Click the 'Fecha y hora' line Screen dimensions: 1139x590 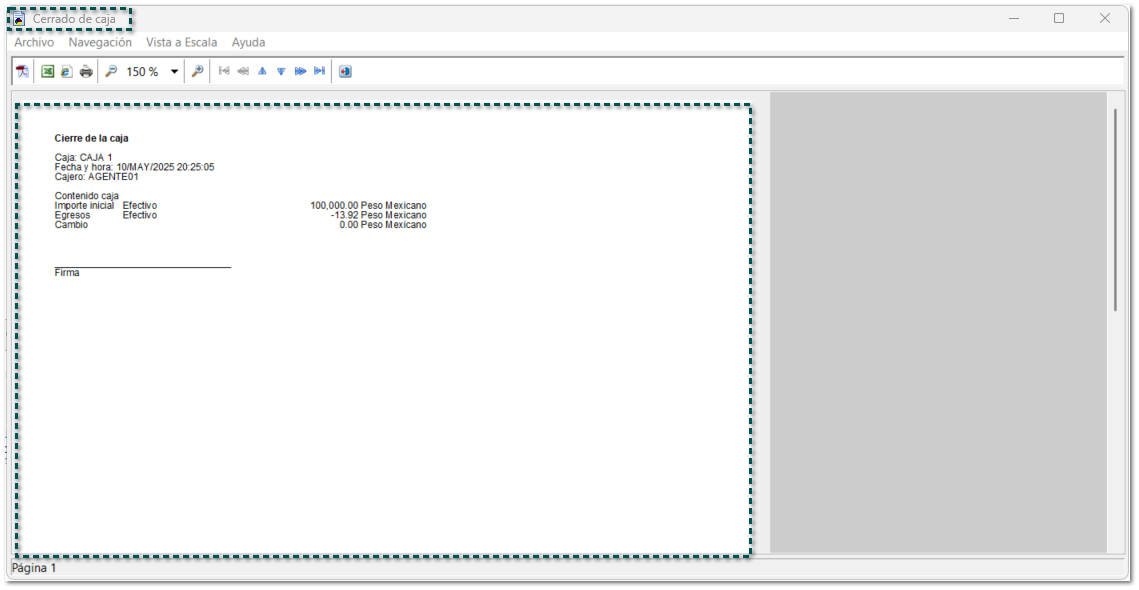point(134,167)
